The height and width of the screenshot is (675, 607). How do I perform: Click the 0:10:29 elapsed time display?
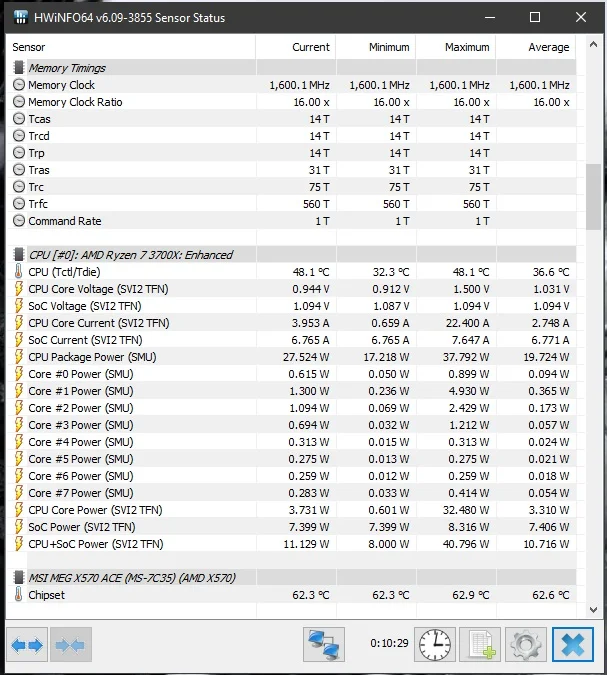[389, 643]
